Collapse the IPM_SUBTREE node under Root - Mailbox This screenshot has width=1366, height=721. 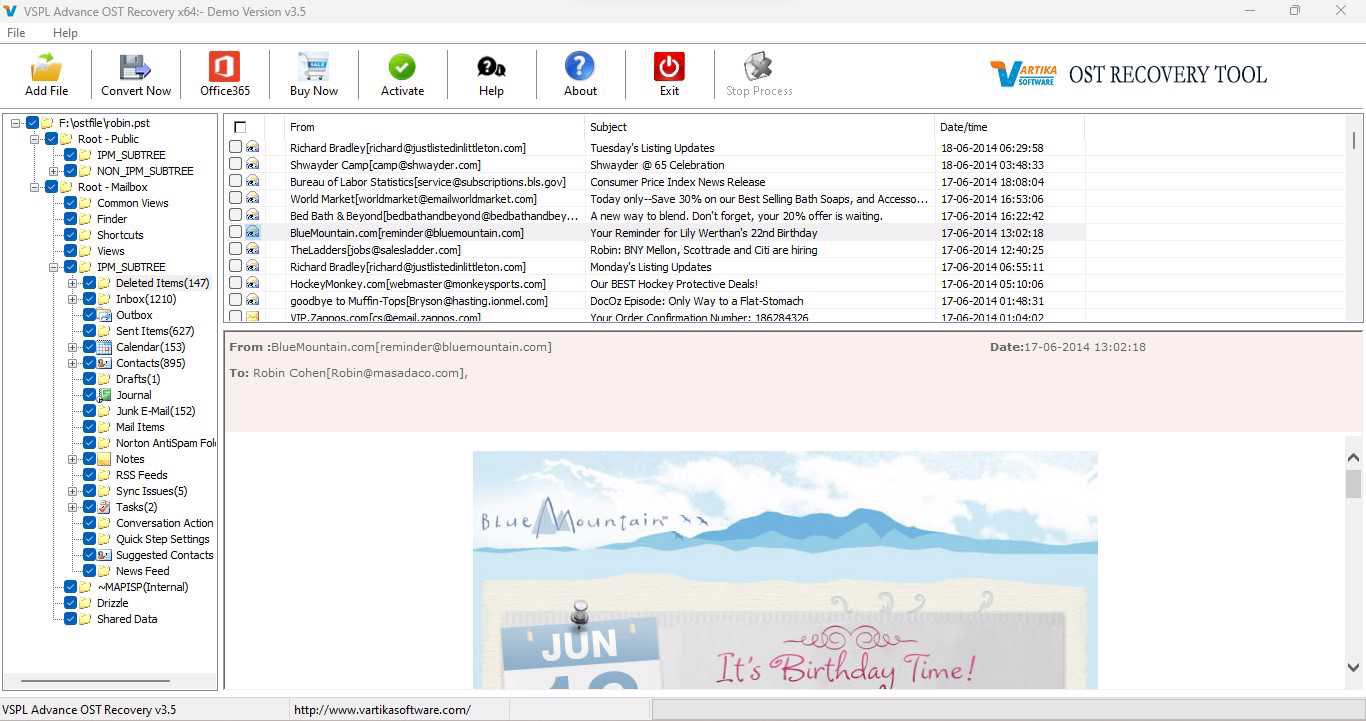click(54, 267)
